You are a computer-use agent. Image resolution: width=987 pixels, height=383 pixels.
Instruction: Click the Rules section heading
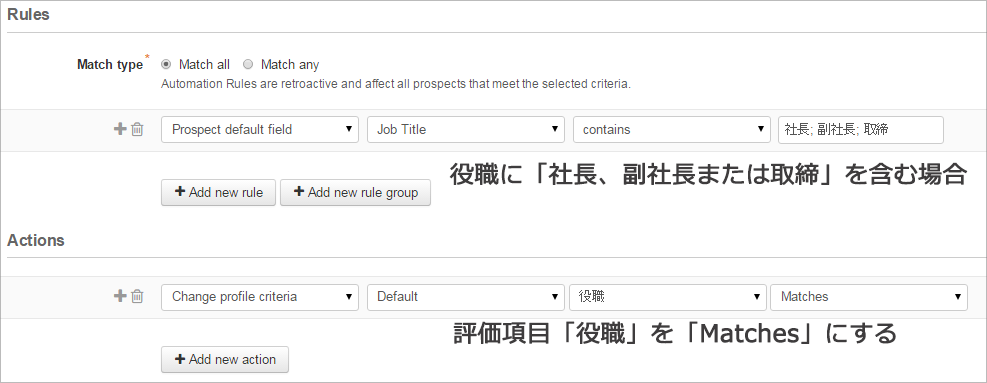click(x=28, y=14)
